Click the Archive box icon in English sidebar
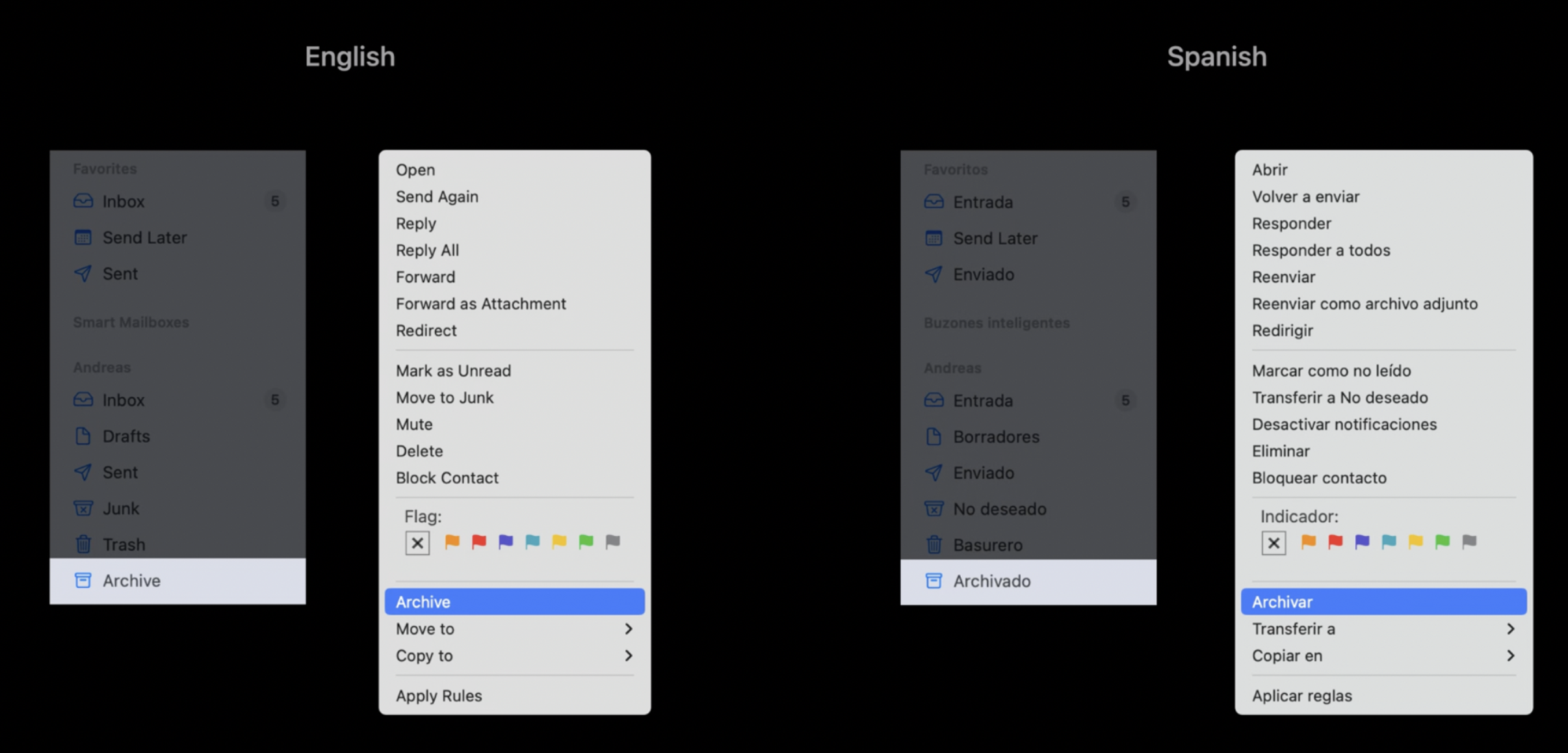This screenshot has width=1568, height=753. 83,580
